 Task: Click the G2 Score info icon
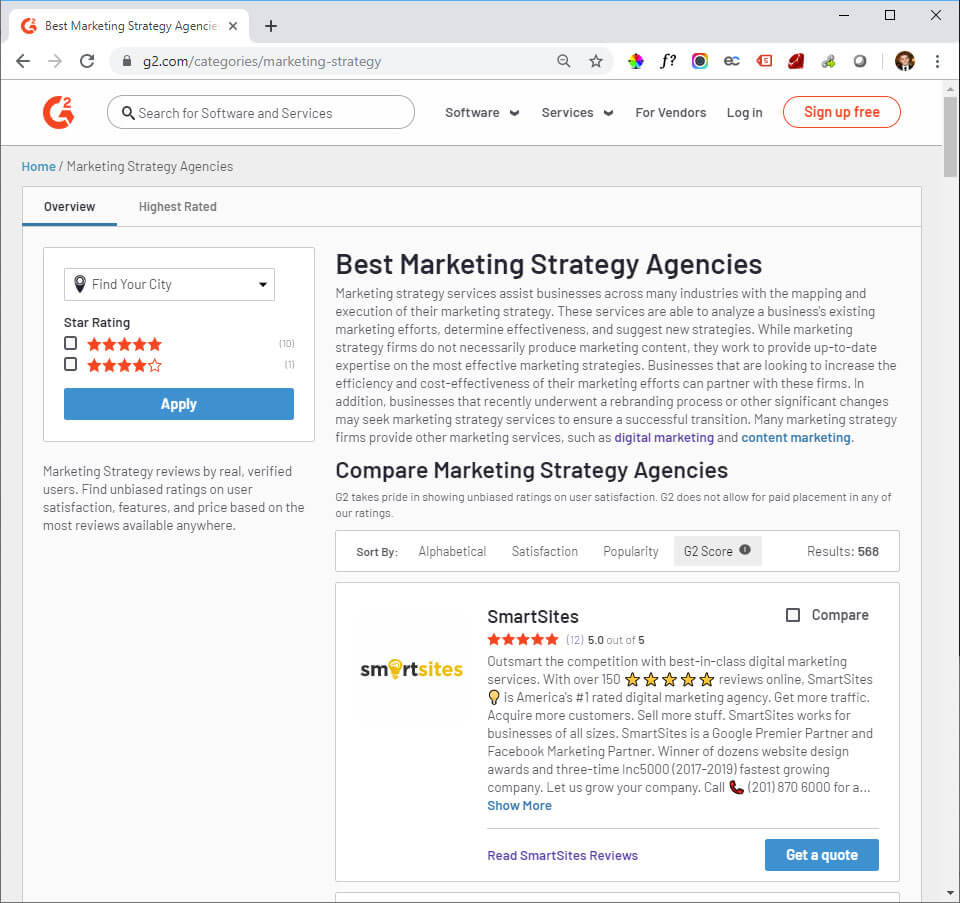(x=744, y=550)
